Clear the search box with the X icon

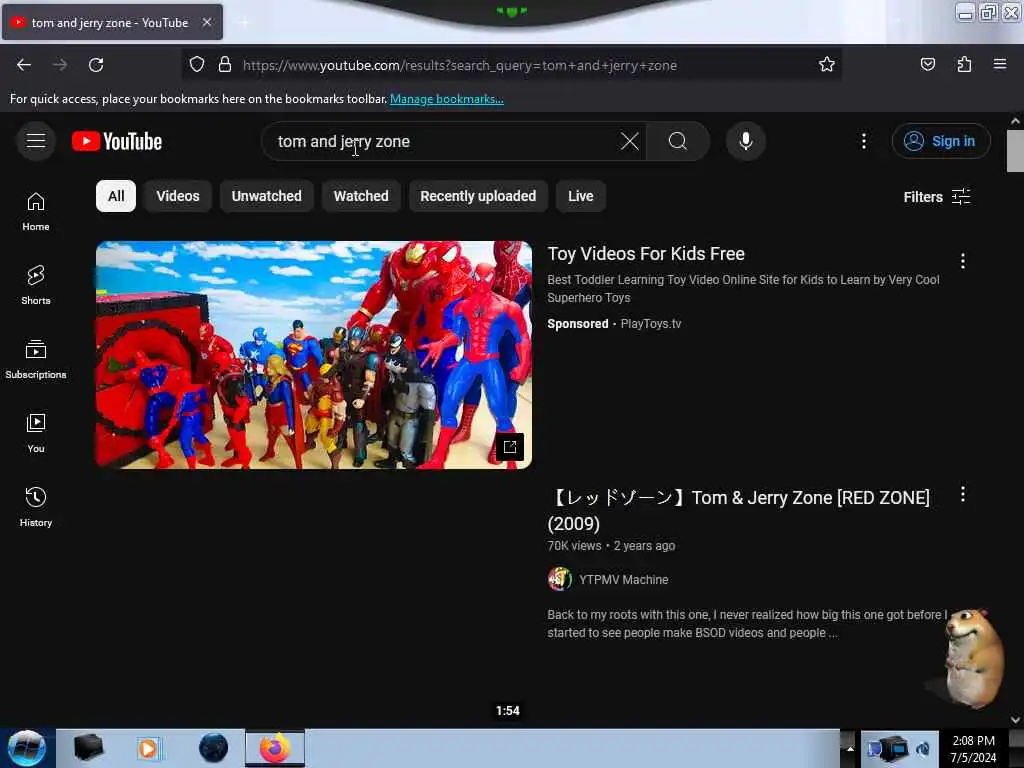click(630, 141)
